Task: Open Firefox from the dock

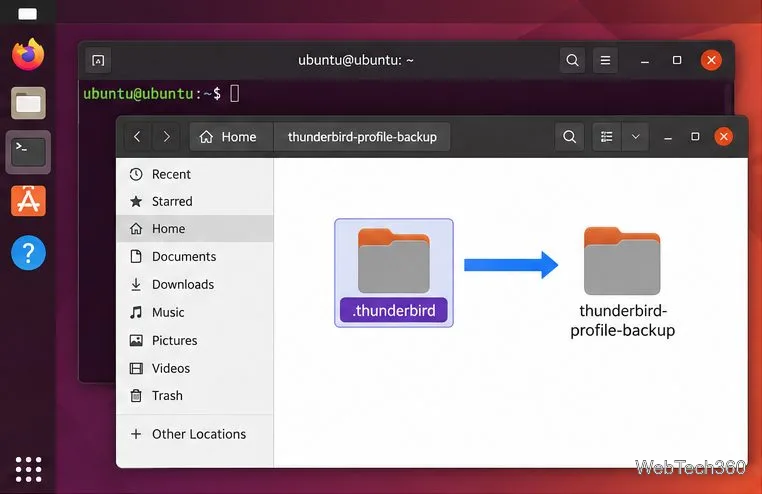Action: click(x=28, y=54)
